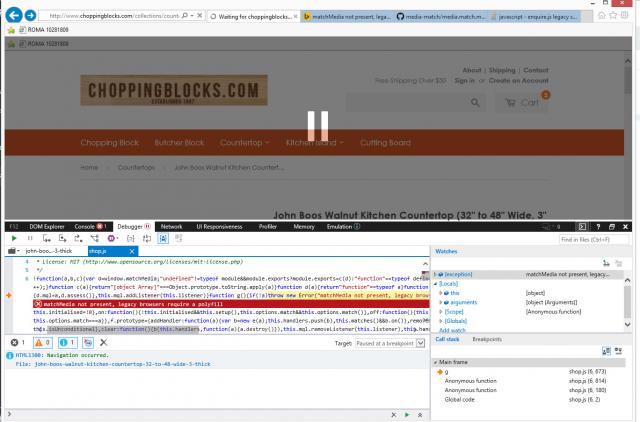Clear the console input line X

pos(393,415)
